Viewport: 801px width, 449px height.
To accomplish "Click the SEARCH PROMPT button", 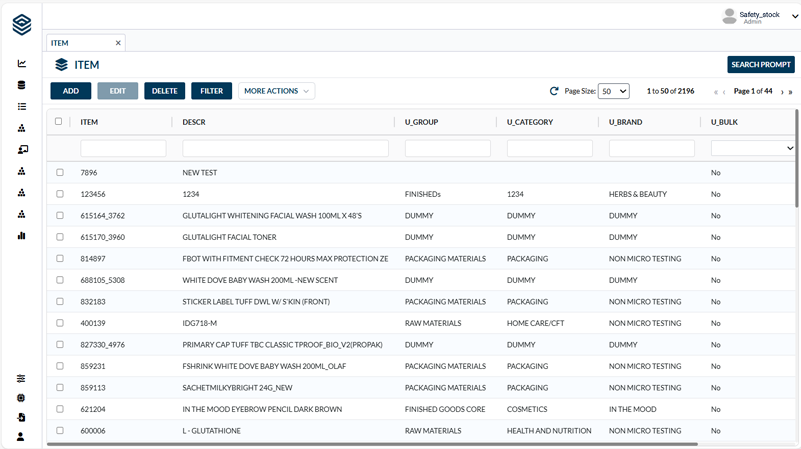I will [760, 65].
